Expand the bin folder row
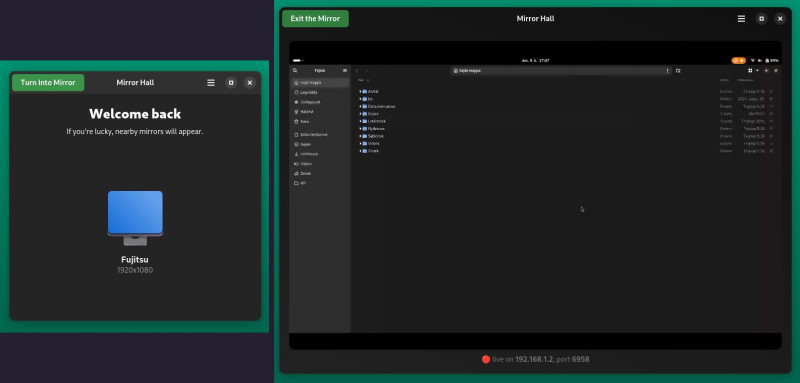Viewport: 800px width, 383px height. coord(360,99)
